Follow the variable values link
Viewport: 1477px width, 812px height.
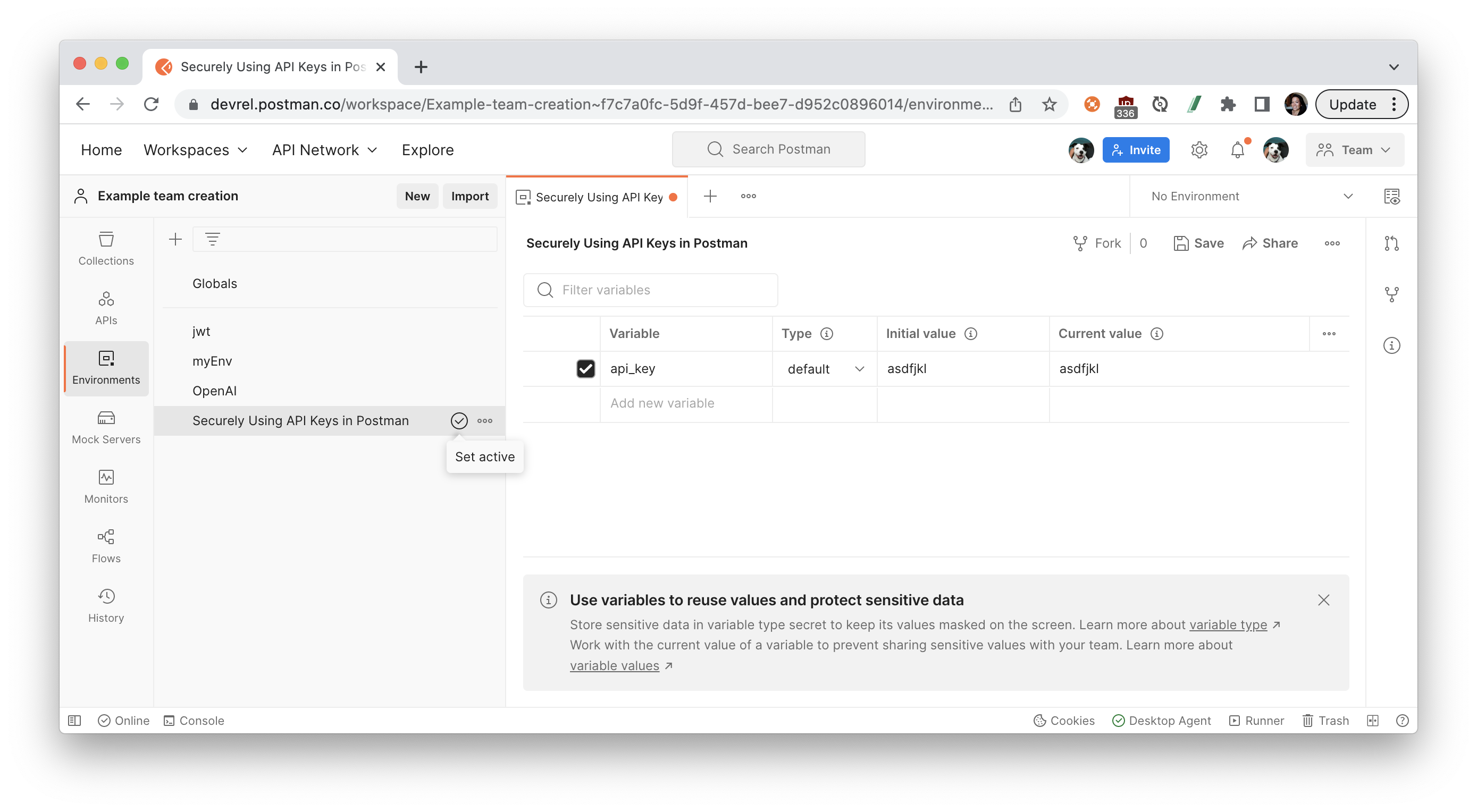pos(615,665)
